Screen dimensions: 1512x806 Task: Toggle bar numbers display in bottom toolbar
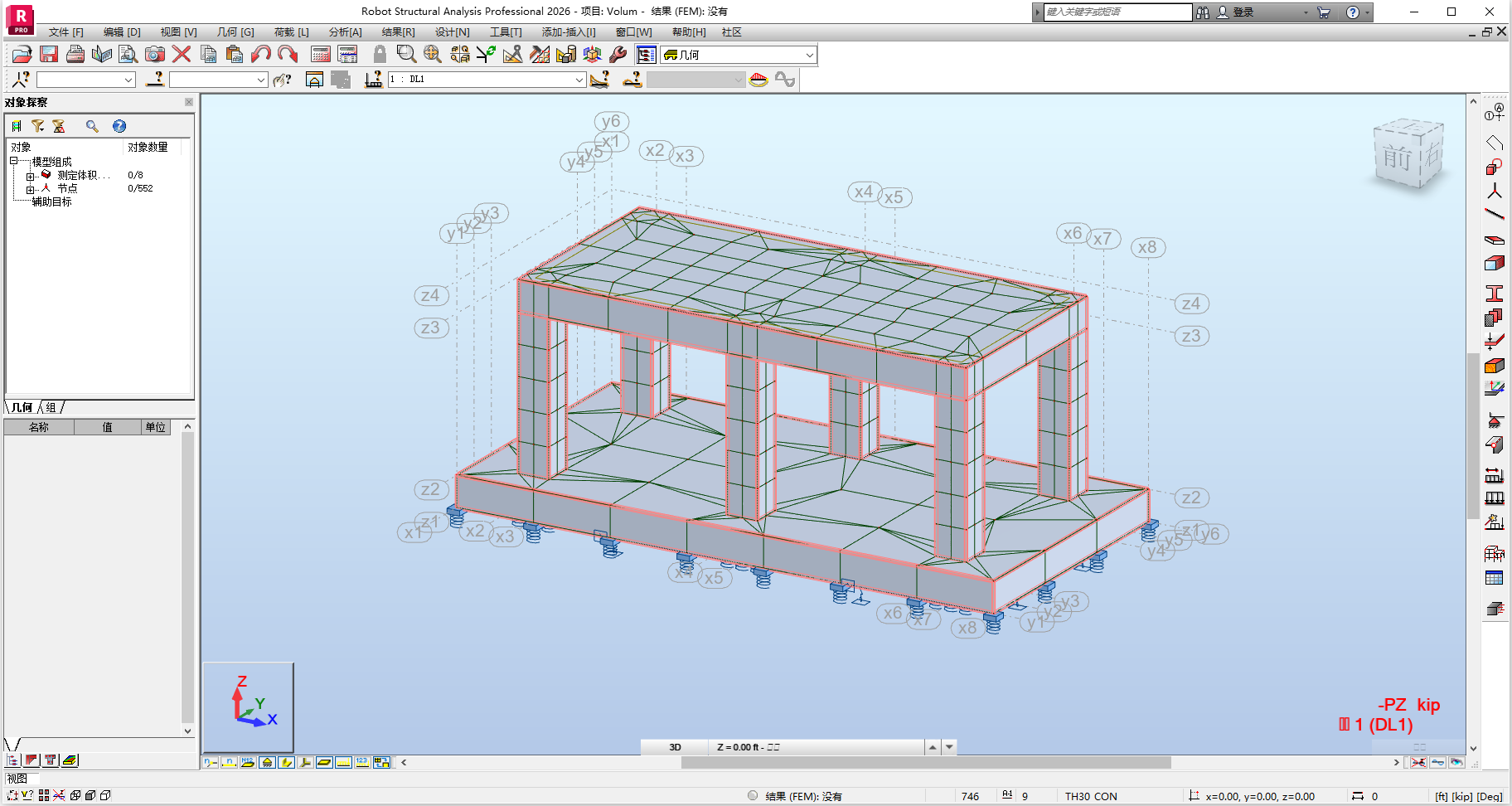point(229,762)
